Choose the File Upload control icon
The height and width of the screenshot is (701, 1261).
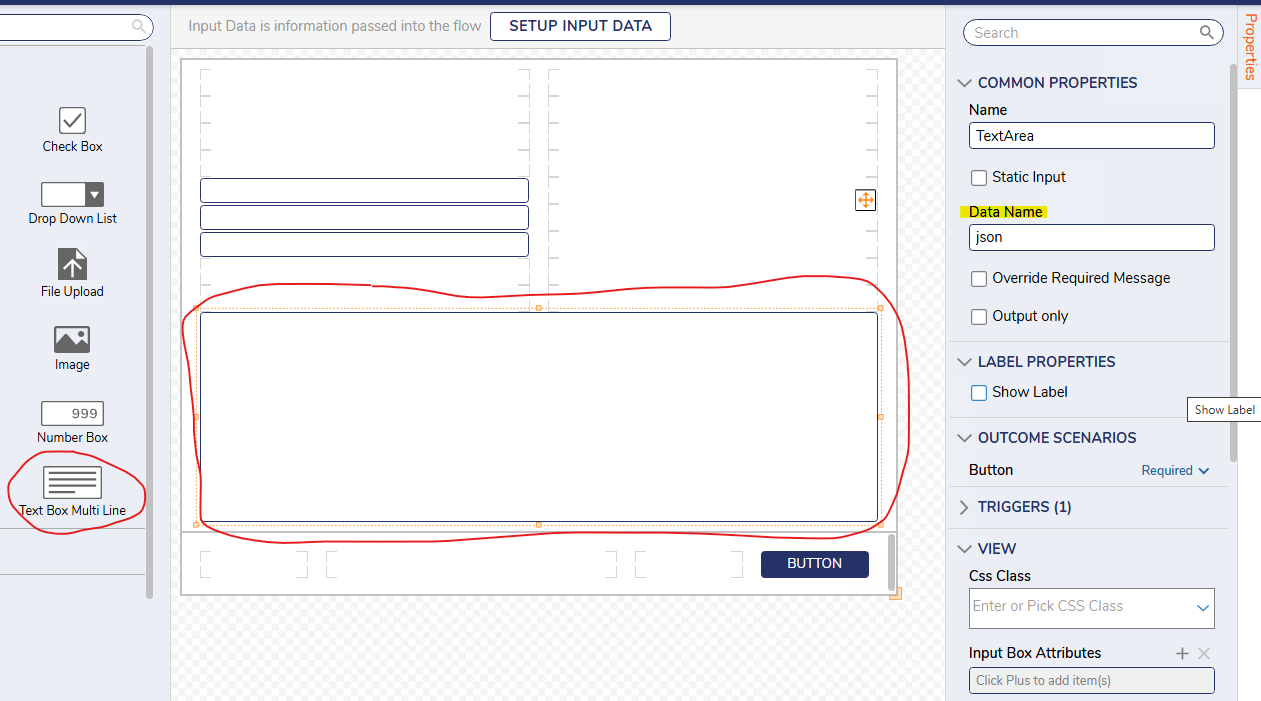[x=72, y=265]
